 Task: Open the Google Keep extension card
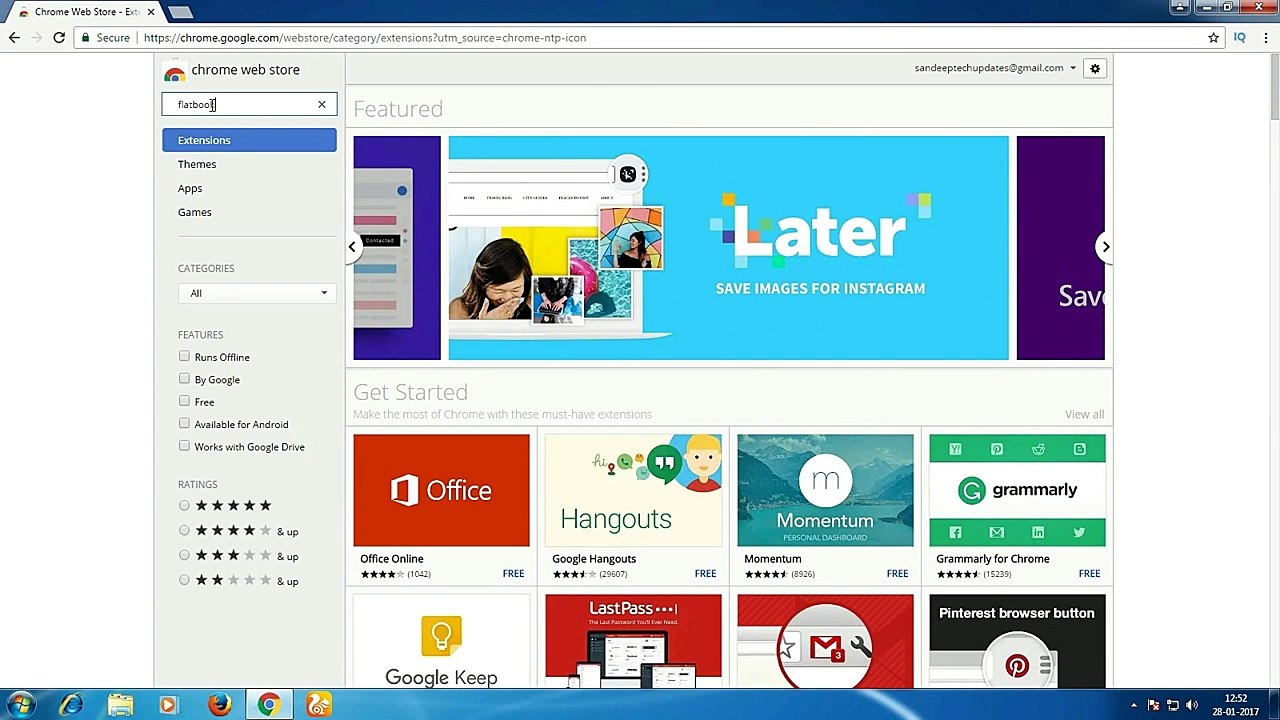[441, 641]
